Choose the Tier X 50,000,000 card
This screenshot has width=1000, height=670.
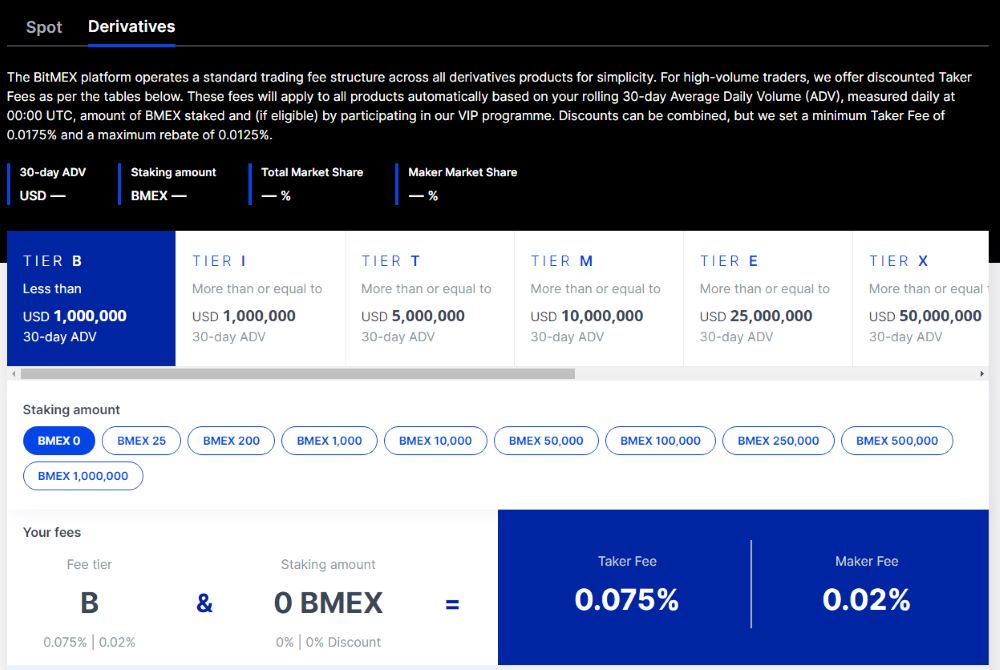[x=925, y=298]
